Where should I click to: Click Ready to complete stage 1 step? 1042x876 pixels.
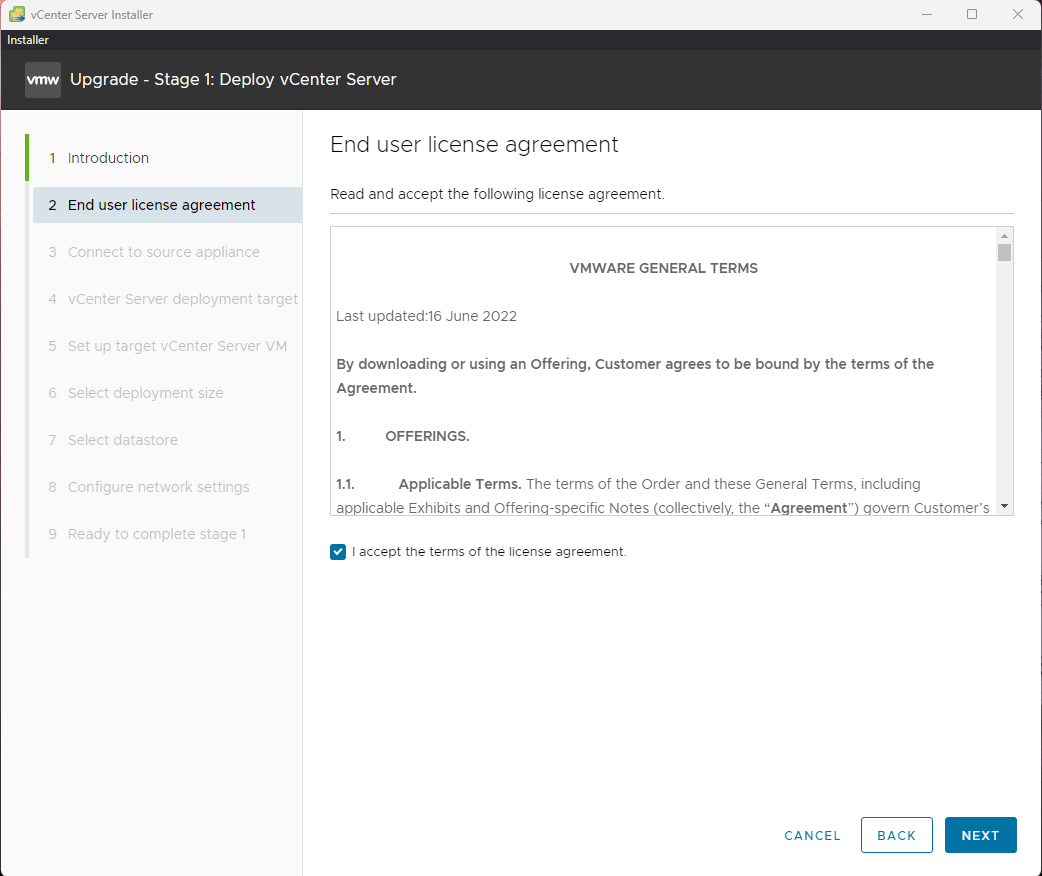156,534
